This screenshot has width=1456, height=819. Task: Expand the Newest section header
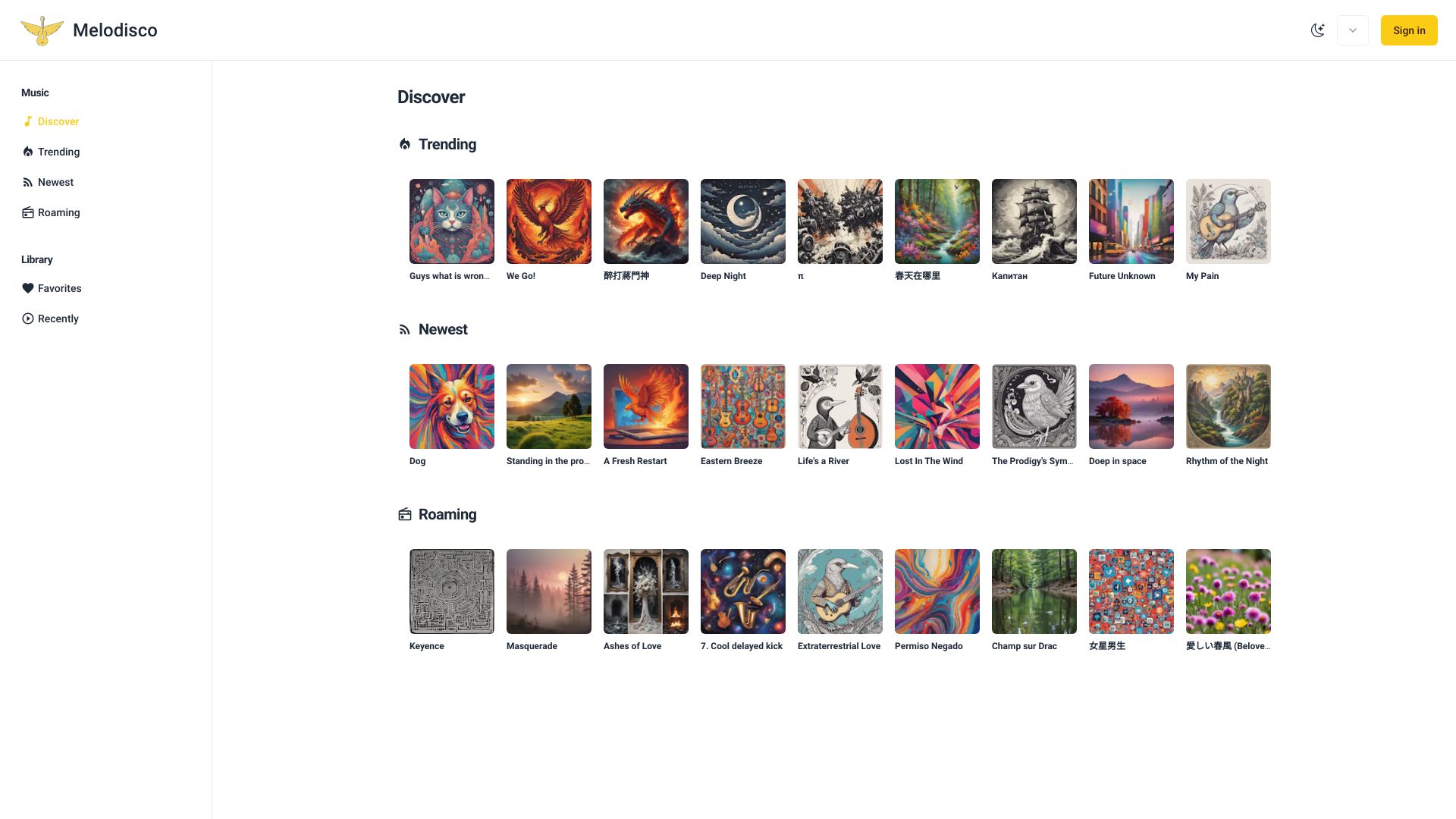click(442, 328)
